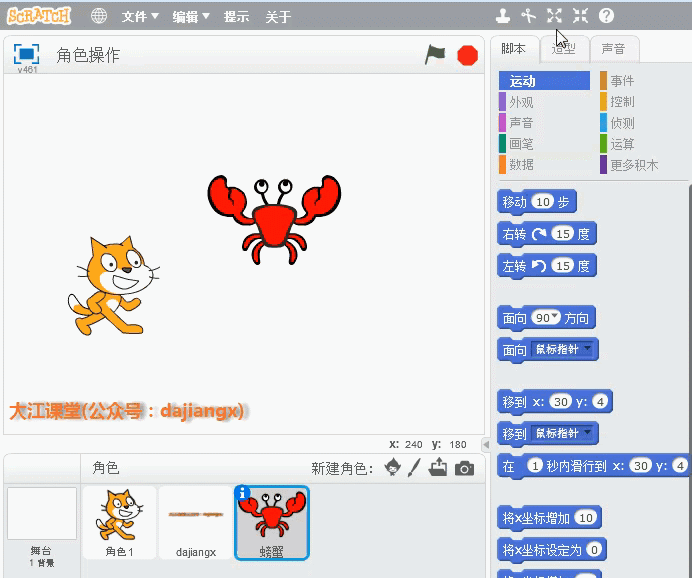Viewport: 692px width, 578px height.
Task: Click the globe language icon
Action: tap(98, 16)
